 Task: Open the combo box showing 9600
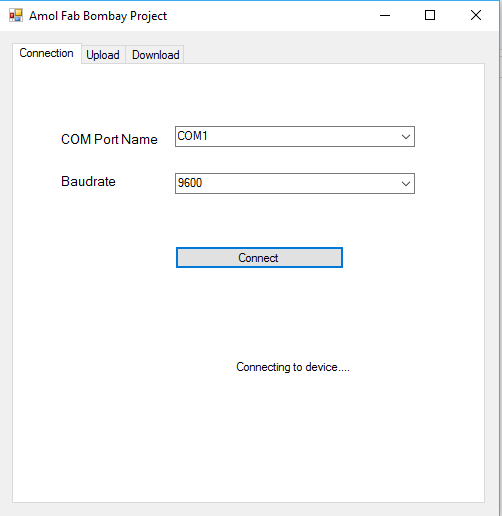[295, 183]
